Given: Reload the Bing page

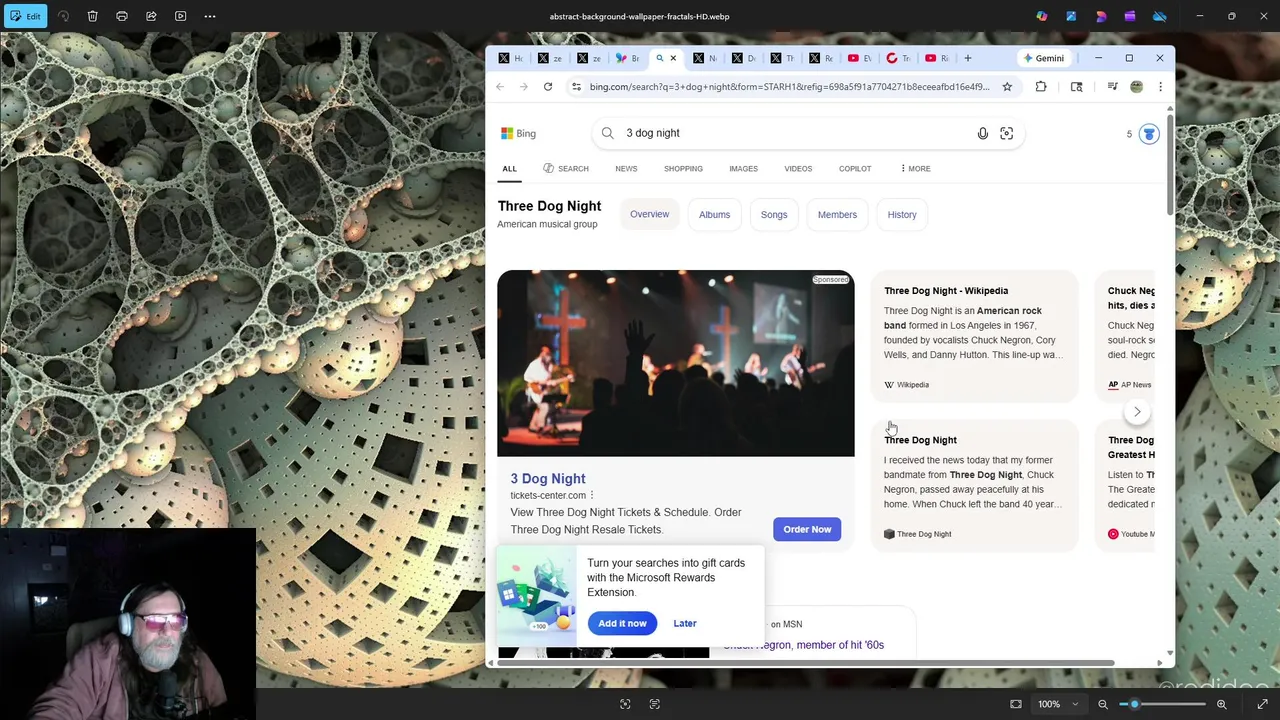Looking at the screenshot, I should pos(548,87).
